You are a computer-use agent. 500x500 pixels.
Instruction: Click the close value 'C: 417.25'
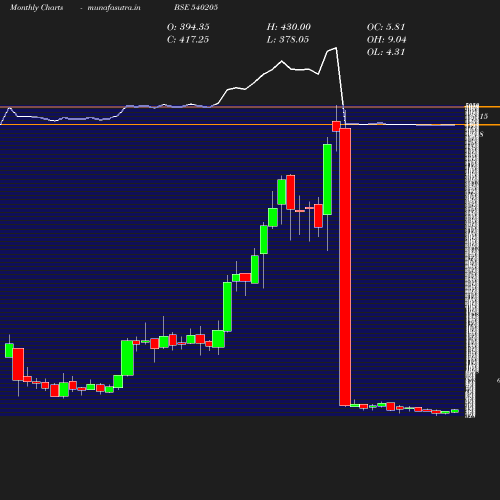[x=188, y=40]
